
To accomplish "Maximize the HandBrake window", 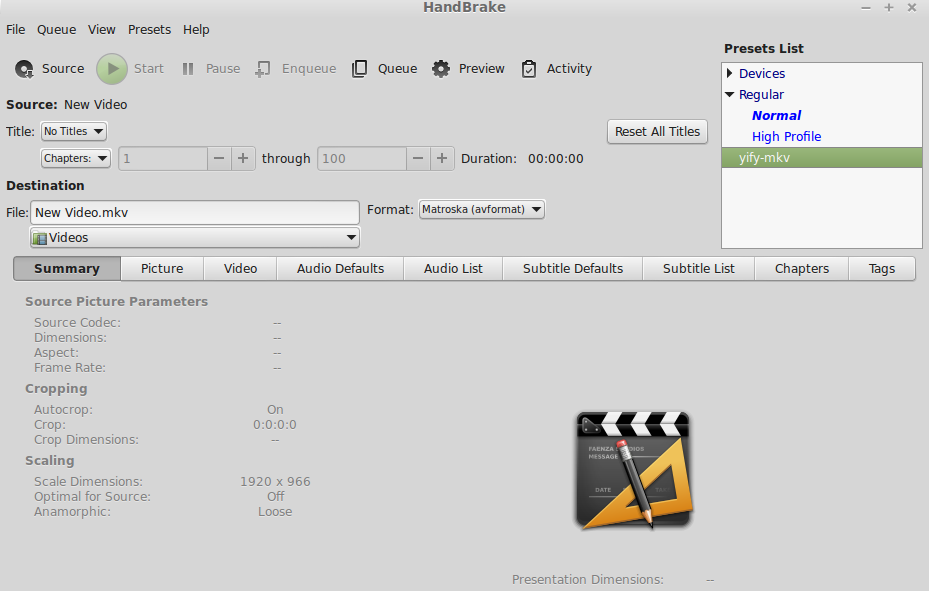I will pyautogui.click(x=889, y=8).
